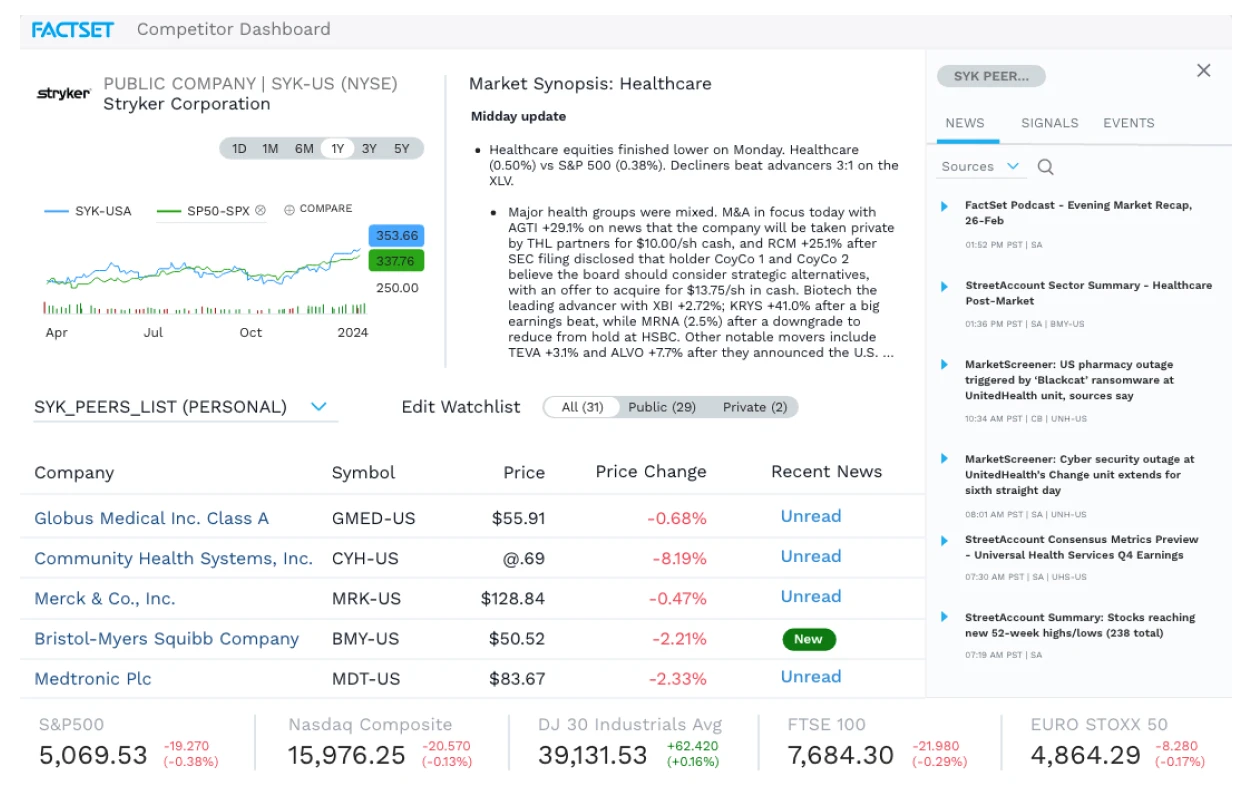Open Globus Medical Inc. Class A link

tap(151, 518)
